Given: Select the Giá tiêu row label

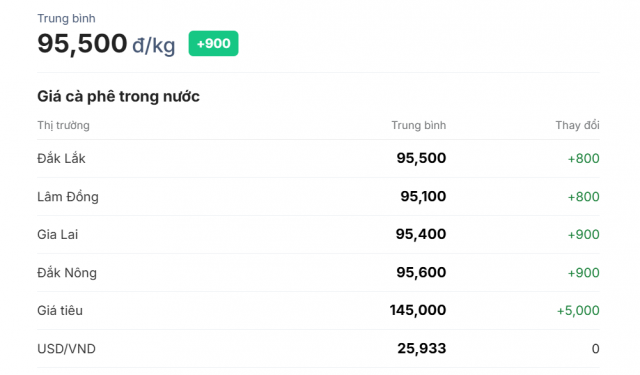Looking at the screenshot, I should click(60, 311).
